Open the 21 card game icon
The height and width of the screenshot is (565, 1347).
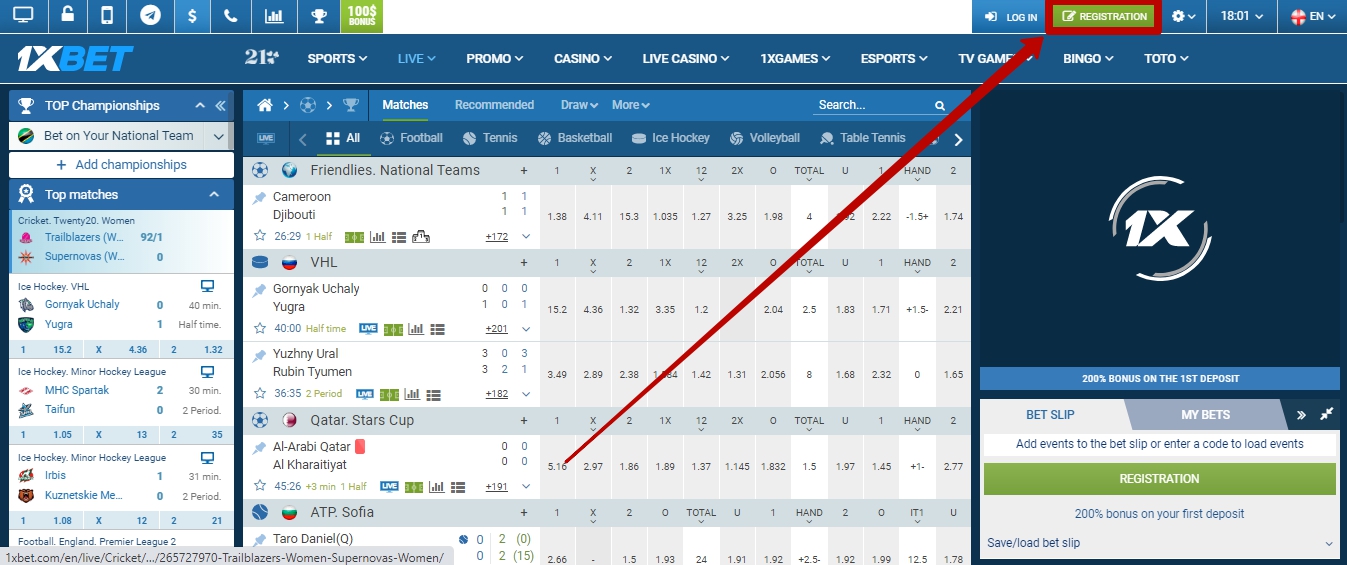tap(261, 58)
